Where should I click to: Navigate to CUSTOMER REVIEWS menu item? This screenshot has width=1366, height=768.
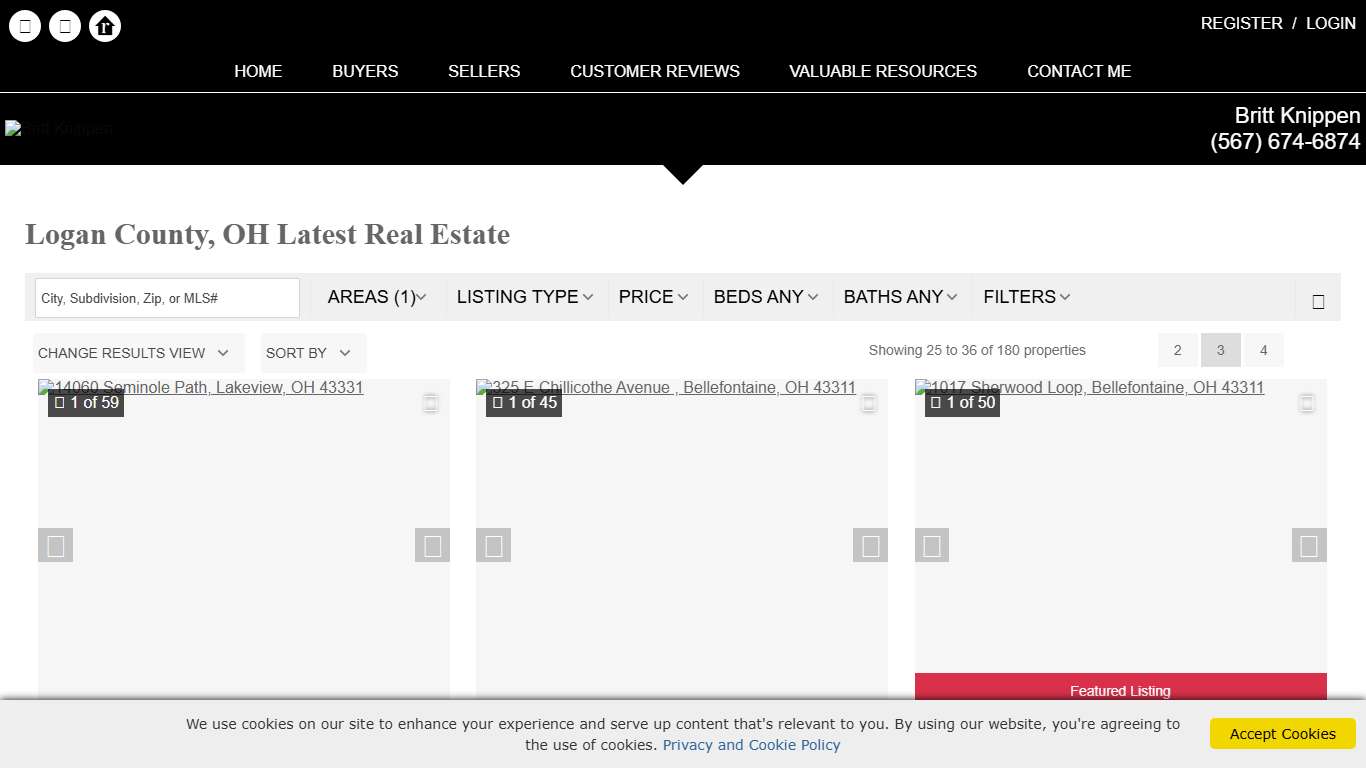654,71
